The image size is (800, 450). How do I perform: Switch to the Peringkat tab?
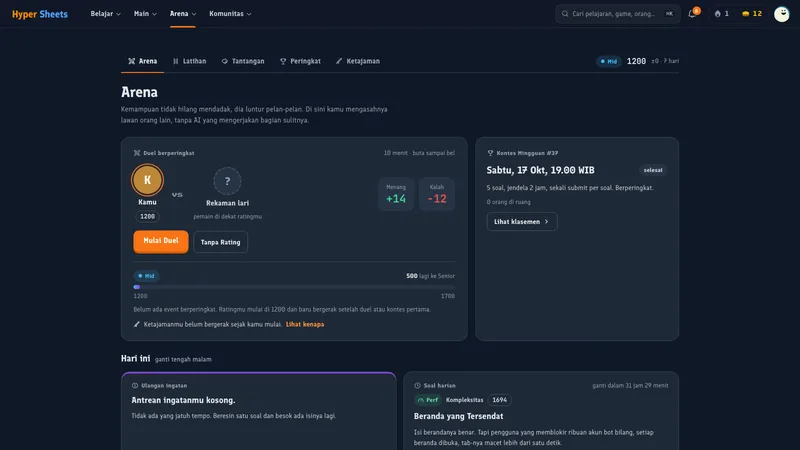pyautogui.click(x=301, y=61)
